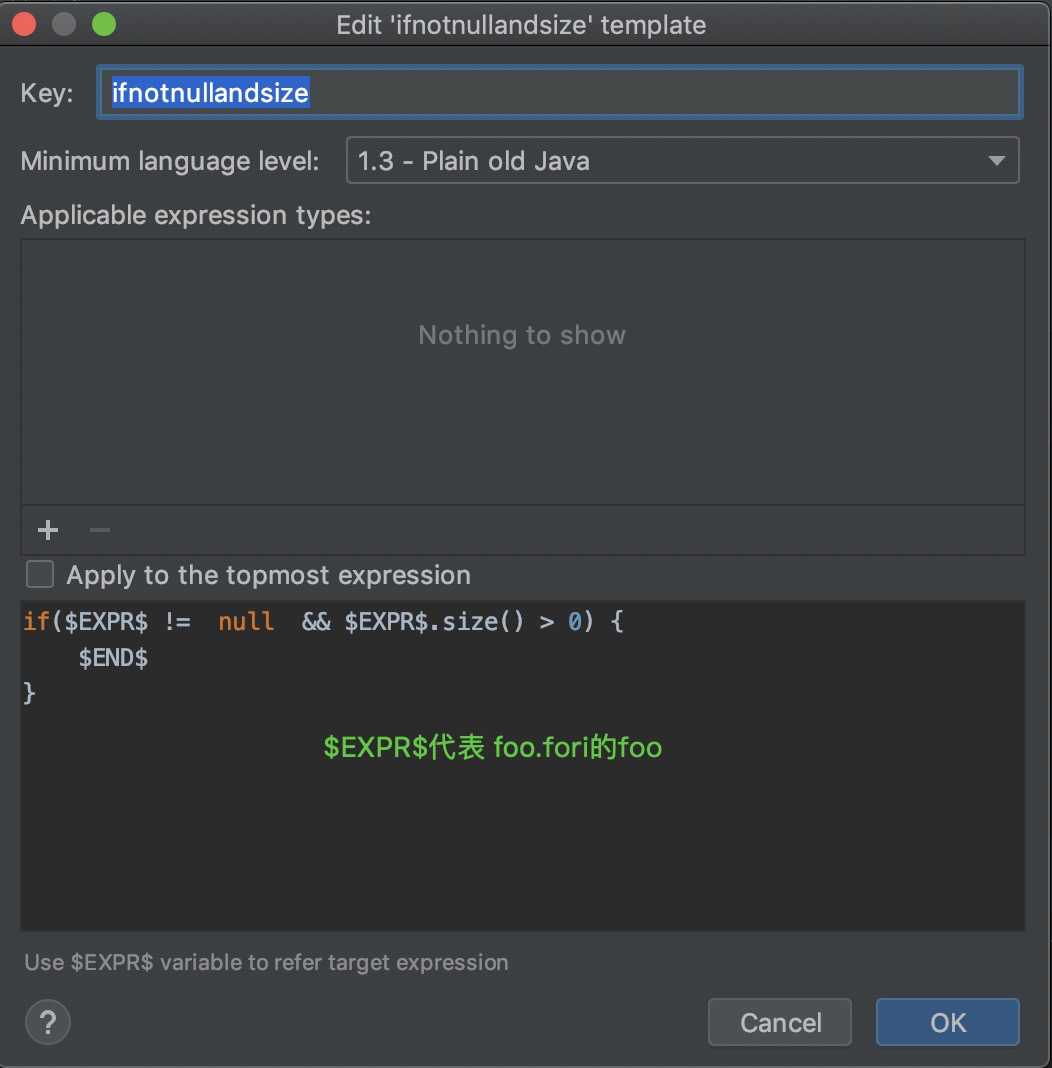The image size is (1052, 1068).
Task: Minimize the dialog using the yellow button
Action: coord(64,24)
